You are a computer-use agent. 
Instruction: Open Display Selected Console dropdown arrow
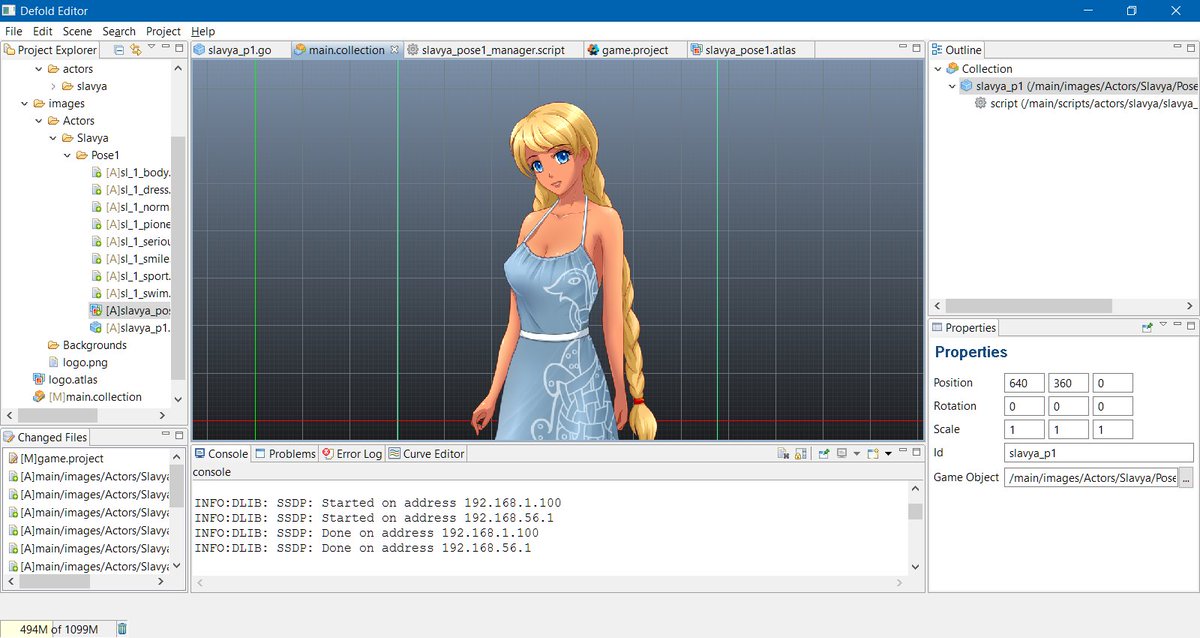click(x=857, y=454)
